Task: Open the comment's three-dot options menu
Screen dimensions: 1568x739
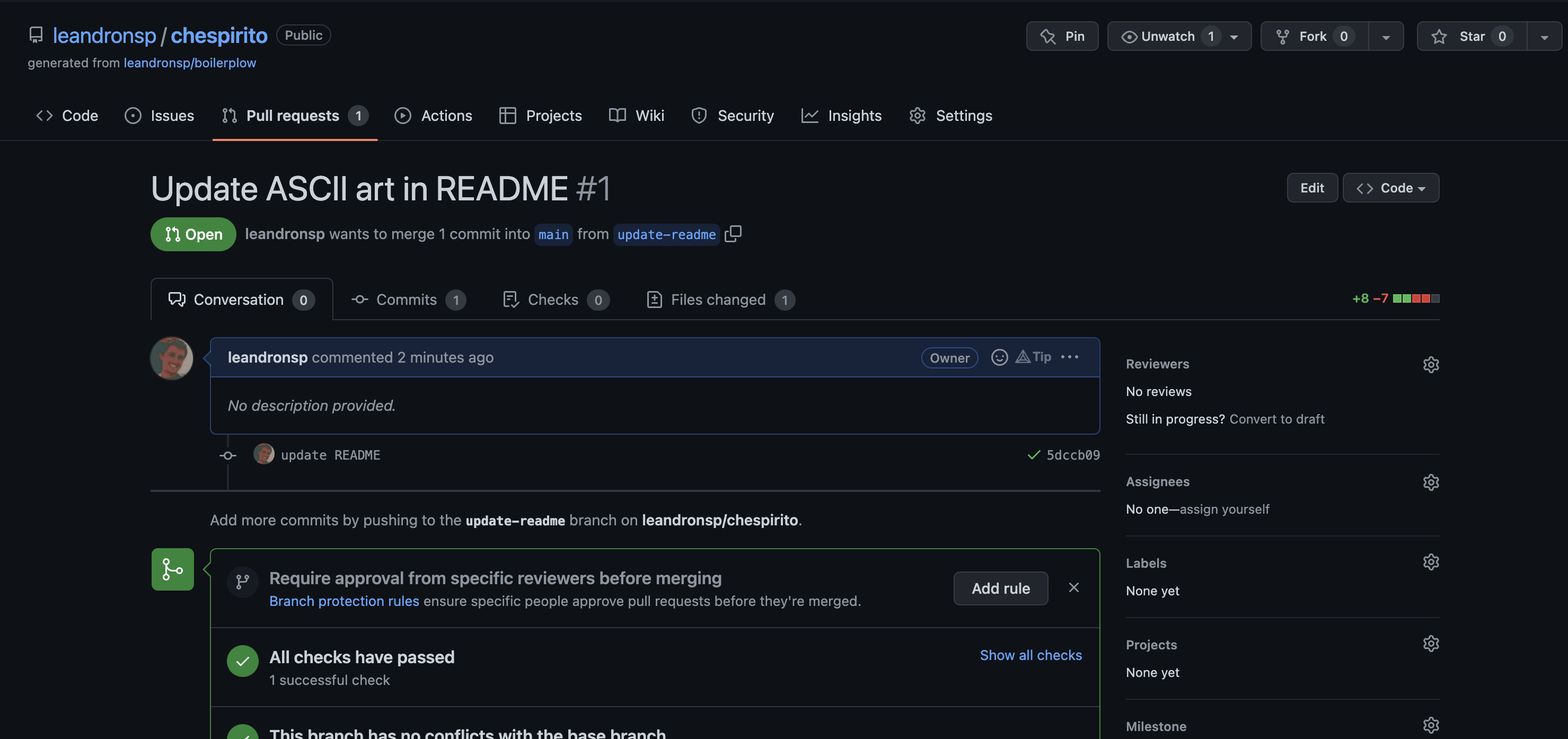Action: [x=1070, y=357]
